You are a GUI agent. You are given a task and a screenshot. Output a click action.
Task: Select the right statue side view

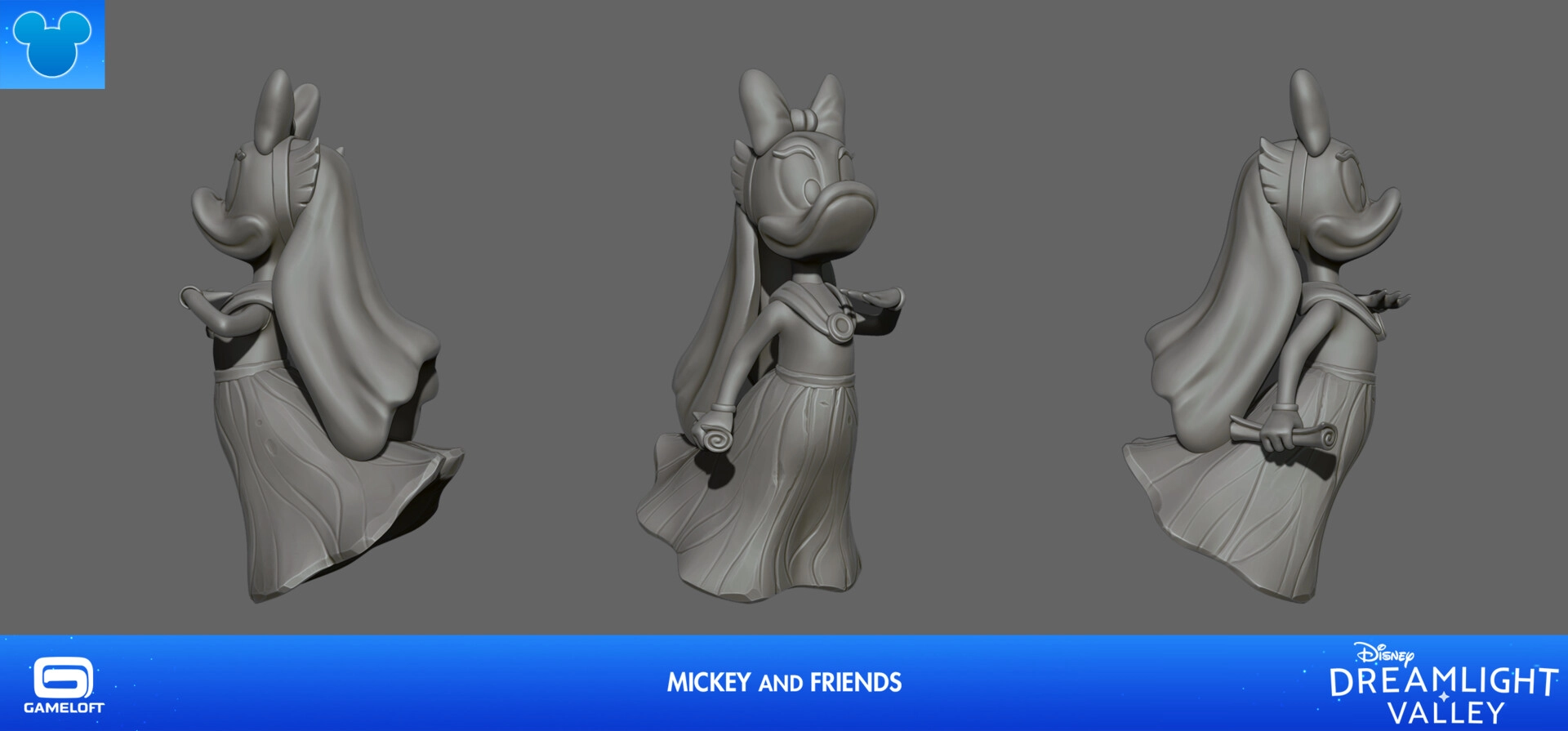click(1274, 343)
